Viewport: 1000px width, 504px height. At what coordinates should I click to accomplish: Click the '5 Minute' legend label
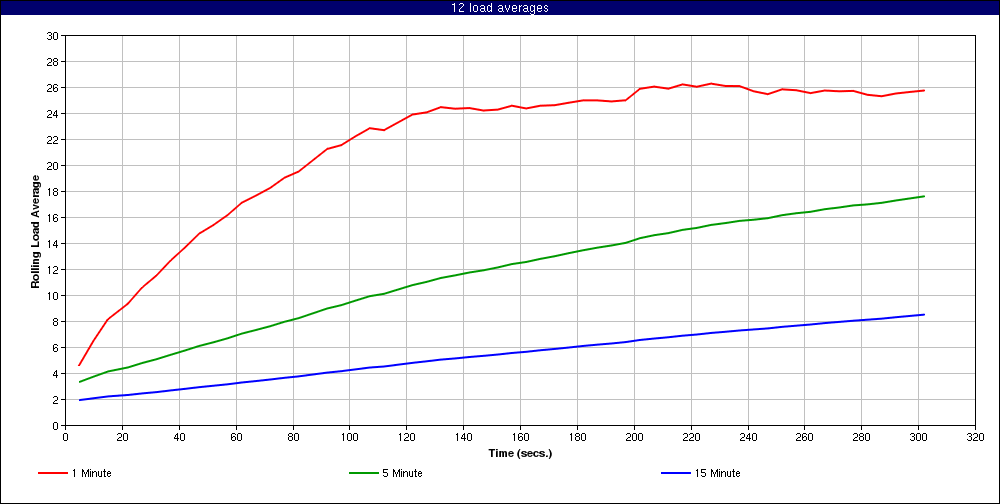tap(404, 473)
